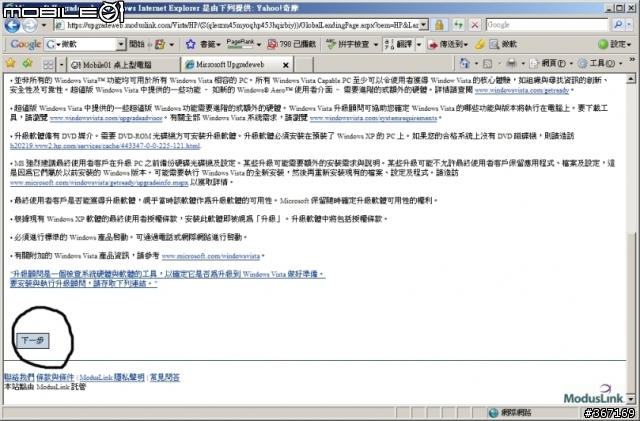Click Google toolbar search field containing 微軟
The image size is (640, 421).
(80, 44)
